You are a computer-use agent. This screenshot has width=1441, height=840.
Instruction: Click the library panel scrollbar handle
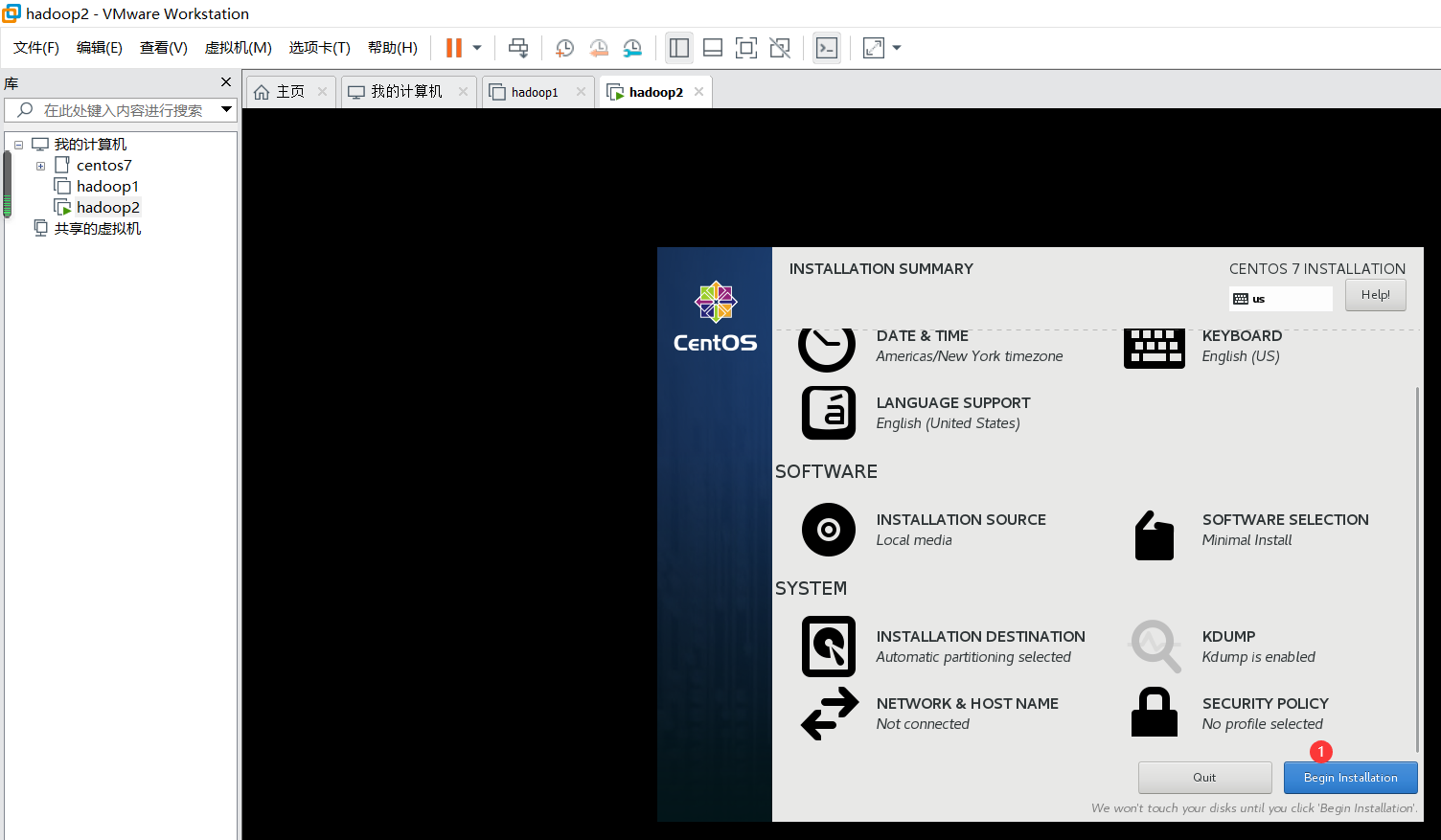tap(8, 185)
